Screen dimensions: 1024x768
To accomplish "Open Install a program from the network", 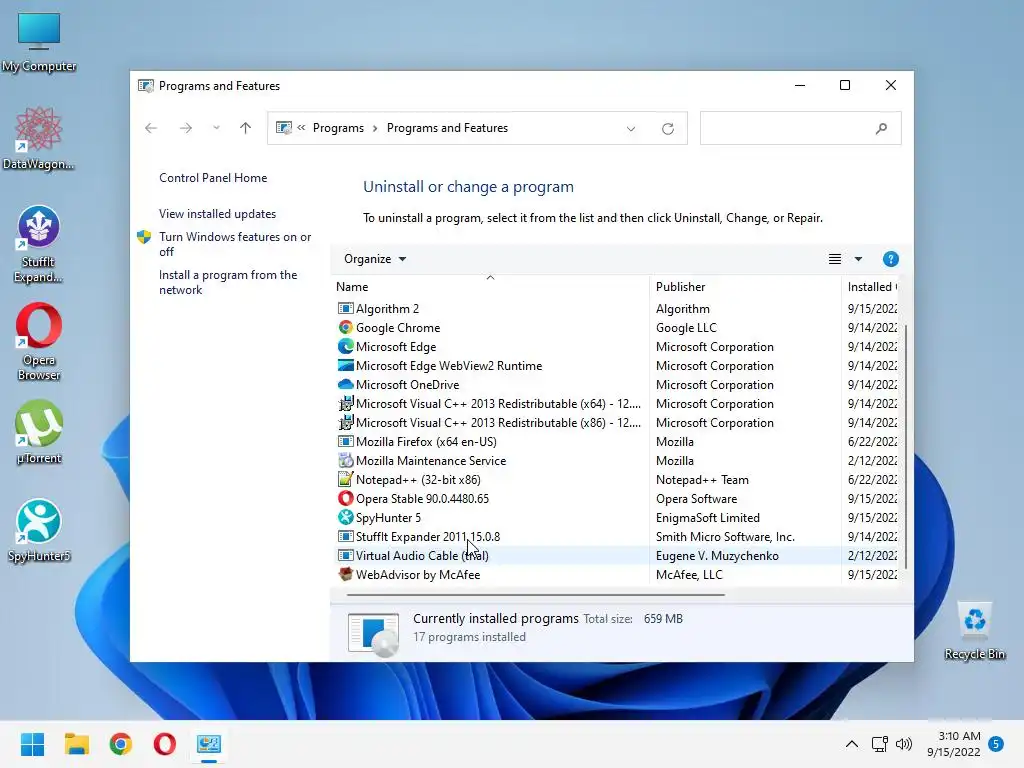I will [x=228, y=282].
